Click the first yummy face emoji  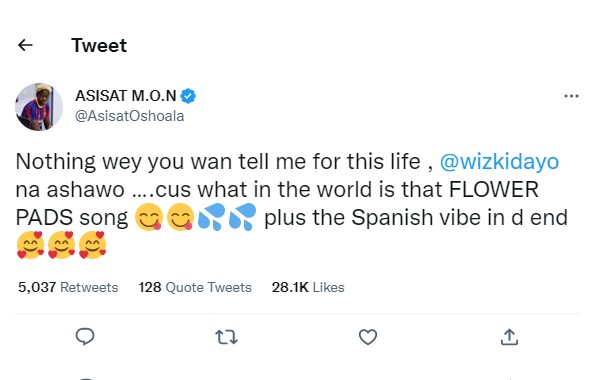pyautogui.click(x=149, y=217)
